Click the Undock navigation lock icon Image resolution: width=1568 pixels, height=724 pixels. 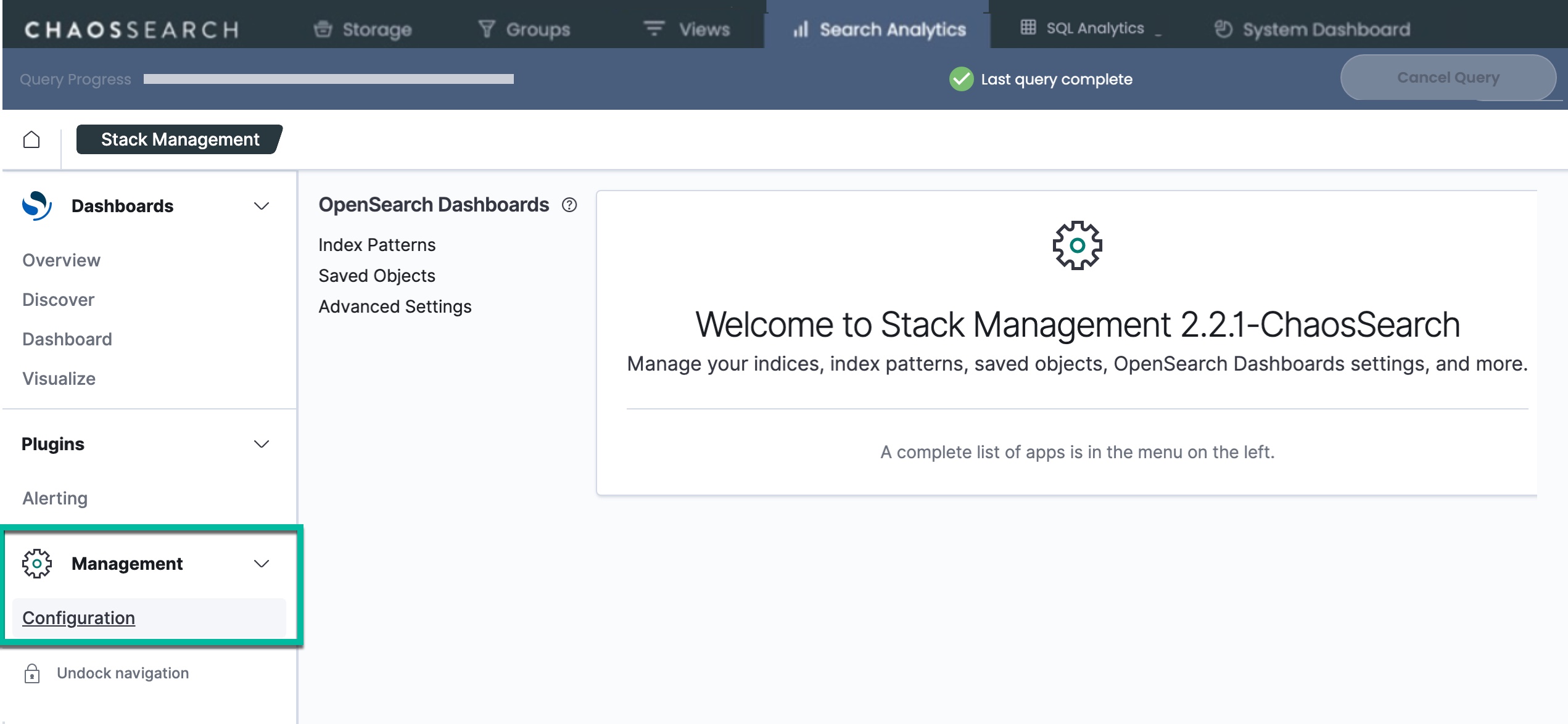pos(32,673)
